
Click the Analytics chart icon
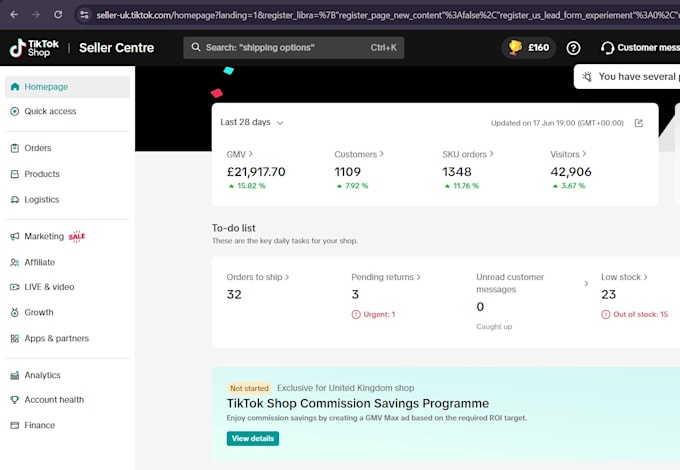pos(15,375)
